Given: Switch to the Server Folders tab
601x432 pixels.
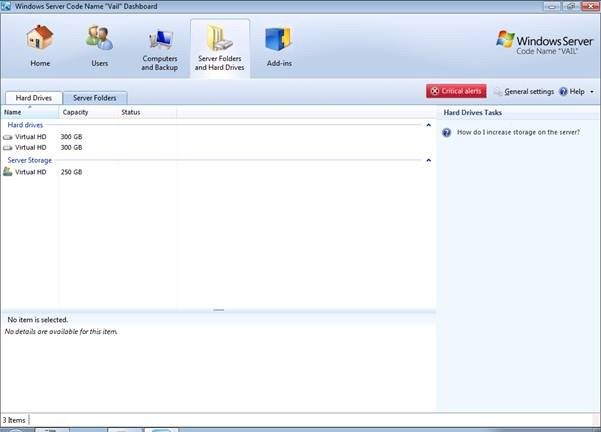Looking at the screenshot, I should (95, 98).
